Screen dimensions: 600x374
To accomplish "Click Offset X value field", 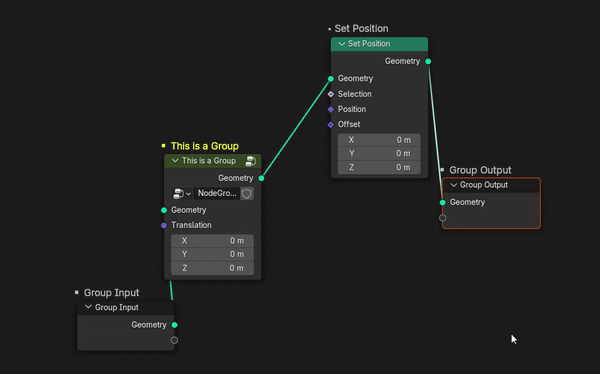I will click(x=379, y=140).
